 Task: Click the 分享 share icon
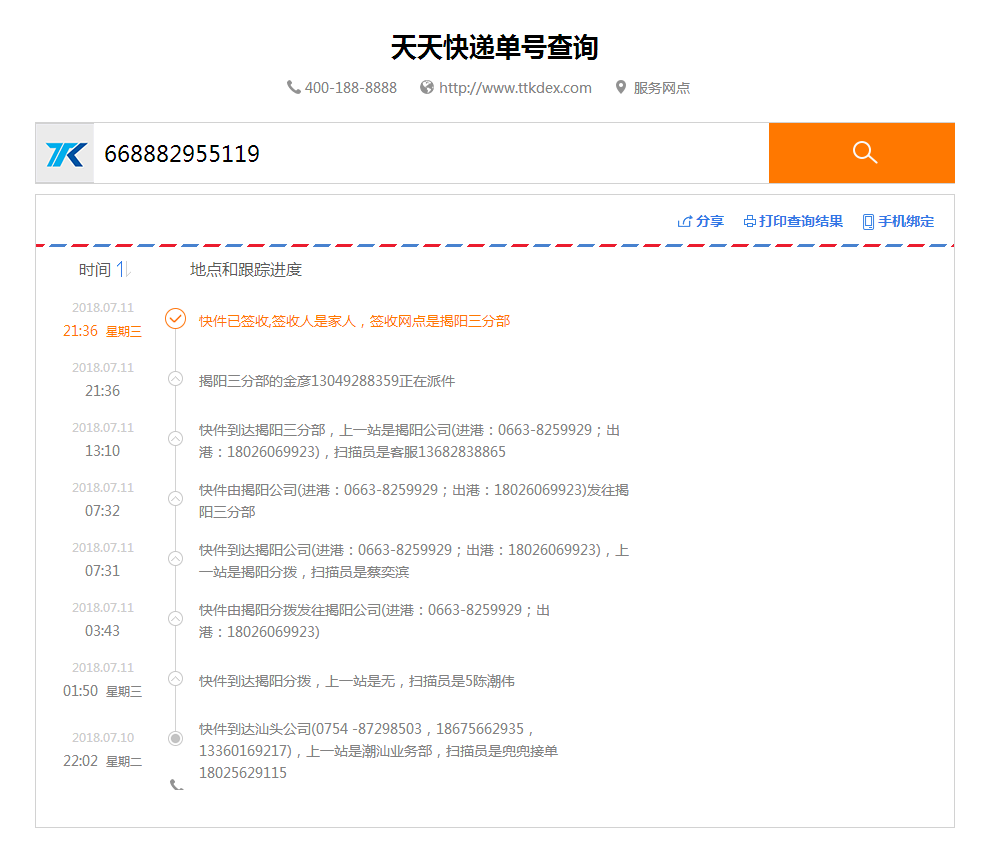(x=684, y=221)
